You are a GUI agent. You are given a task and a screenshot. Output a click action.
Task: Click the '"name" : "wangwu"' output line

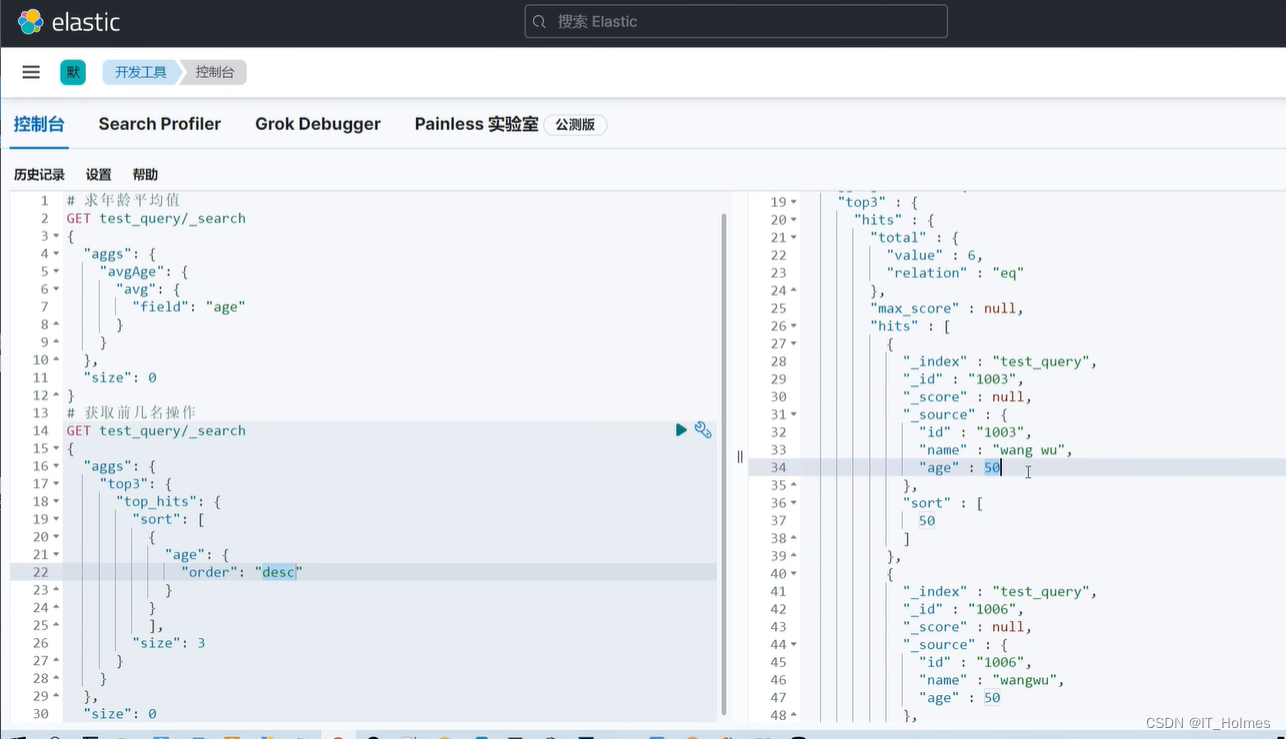[x=992, y=680]
